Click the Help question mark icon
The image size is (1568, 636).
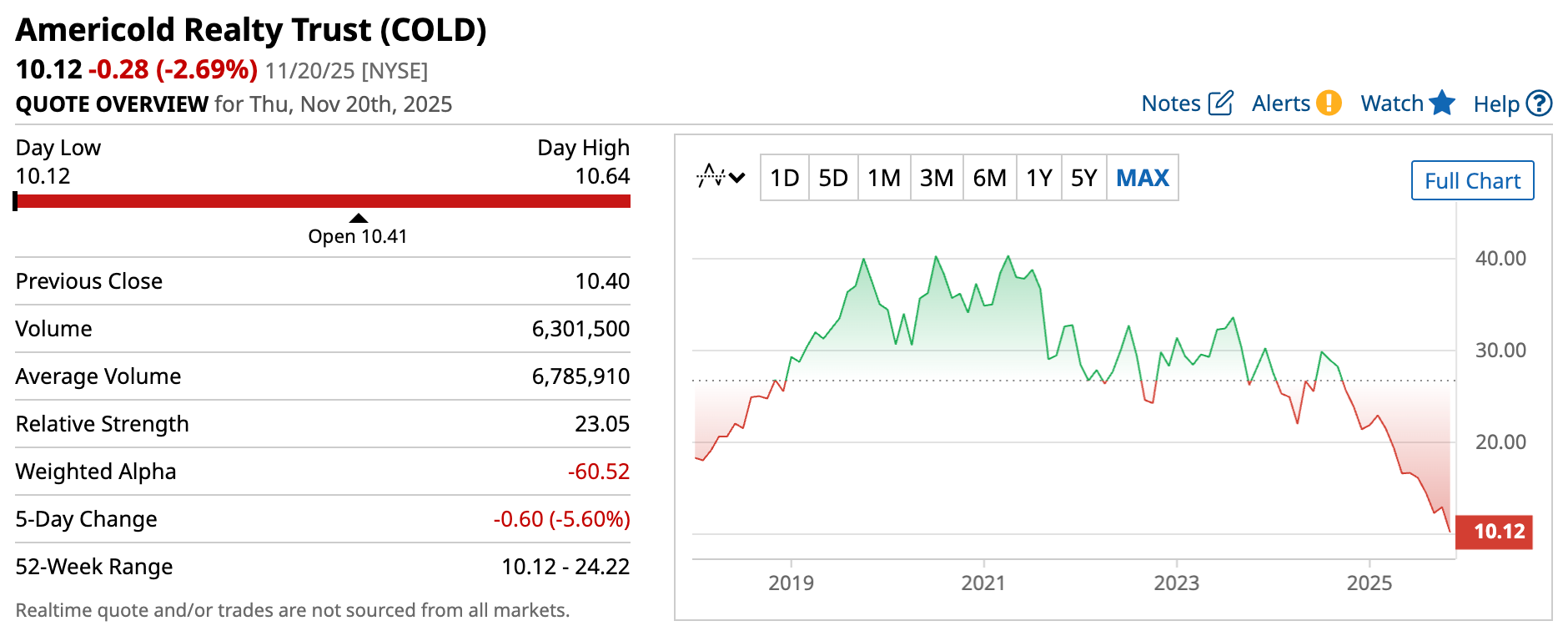[1539, 103]
